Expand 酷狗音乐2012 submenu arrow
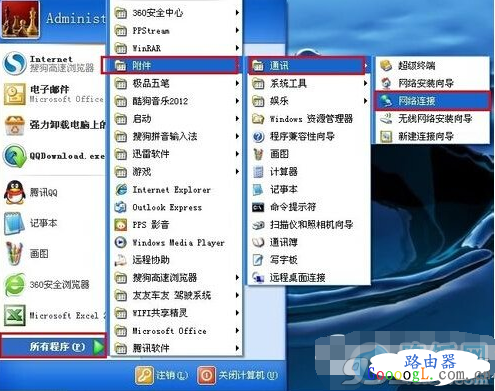The height and width of the screenshot is (391, 495). point(237,101)
